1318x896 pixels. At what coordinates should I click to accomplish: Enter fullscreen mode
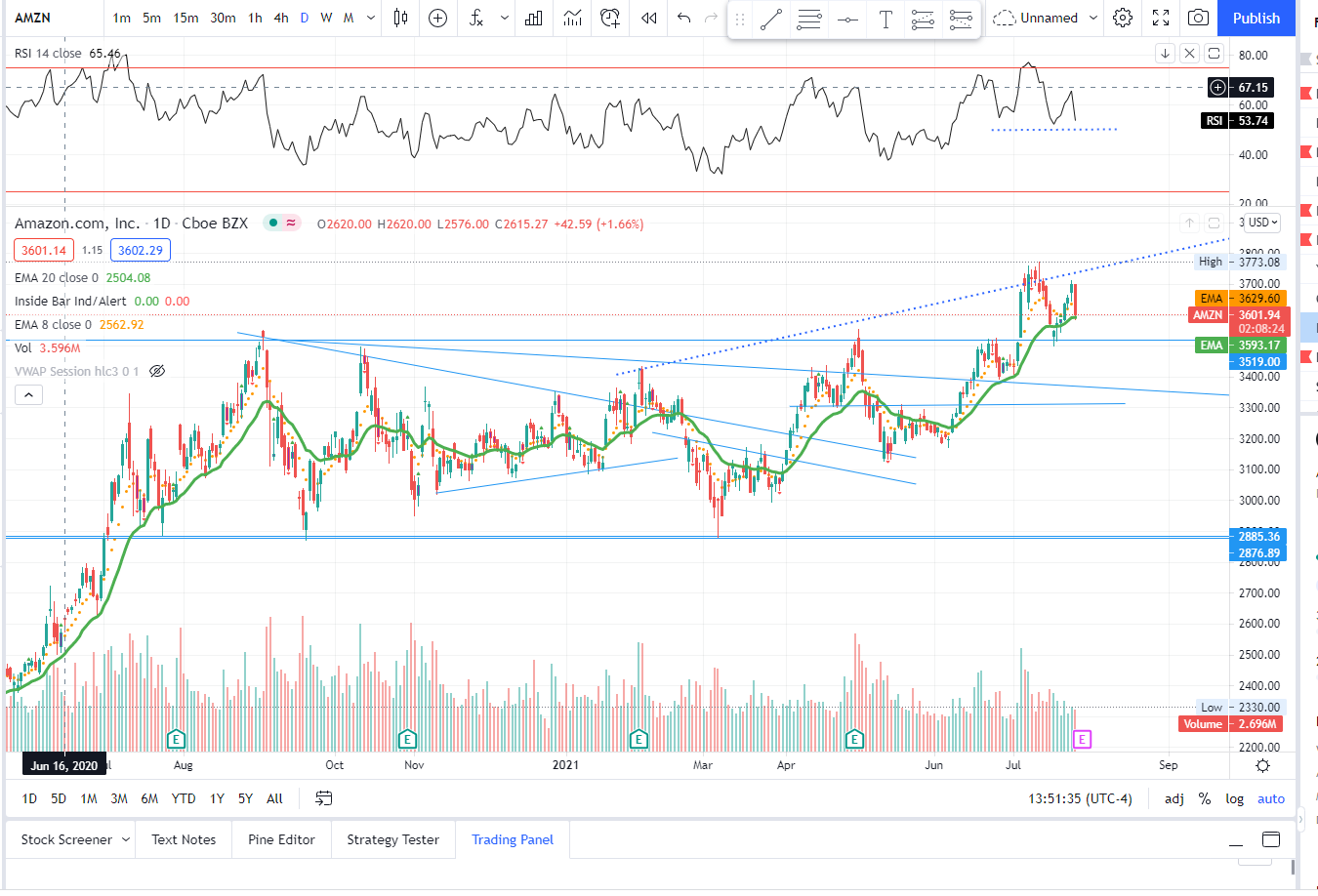[1161, 18]
